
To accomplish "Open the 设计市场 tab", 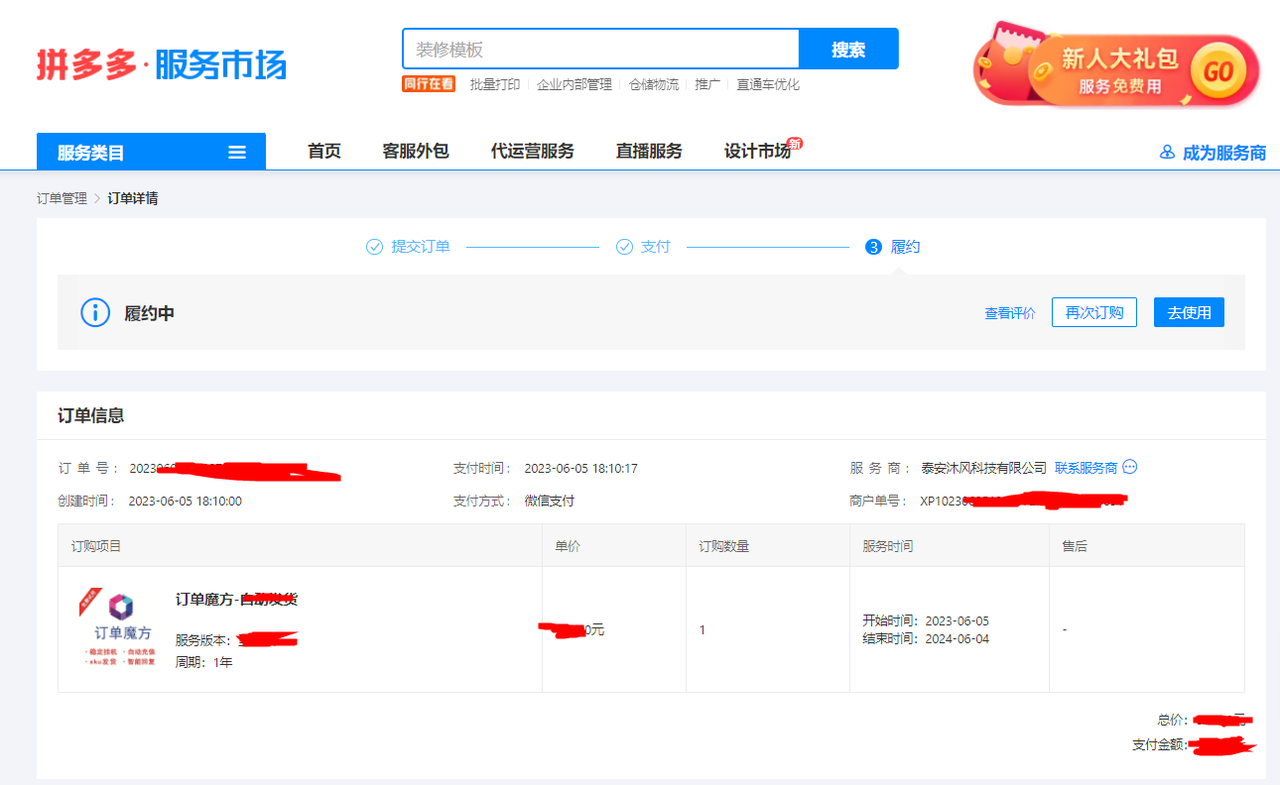I will click(x=758, y=151).
